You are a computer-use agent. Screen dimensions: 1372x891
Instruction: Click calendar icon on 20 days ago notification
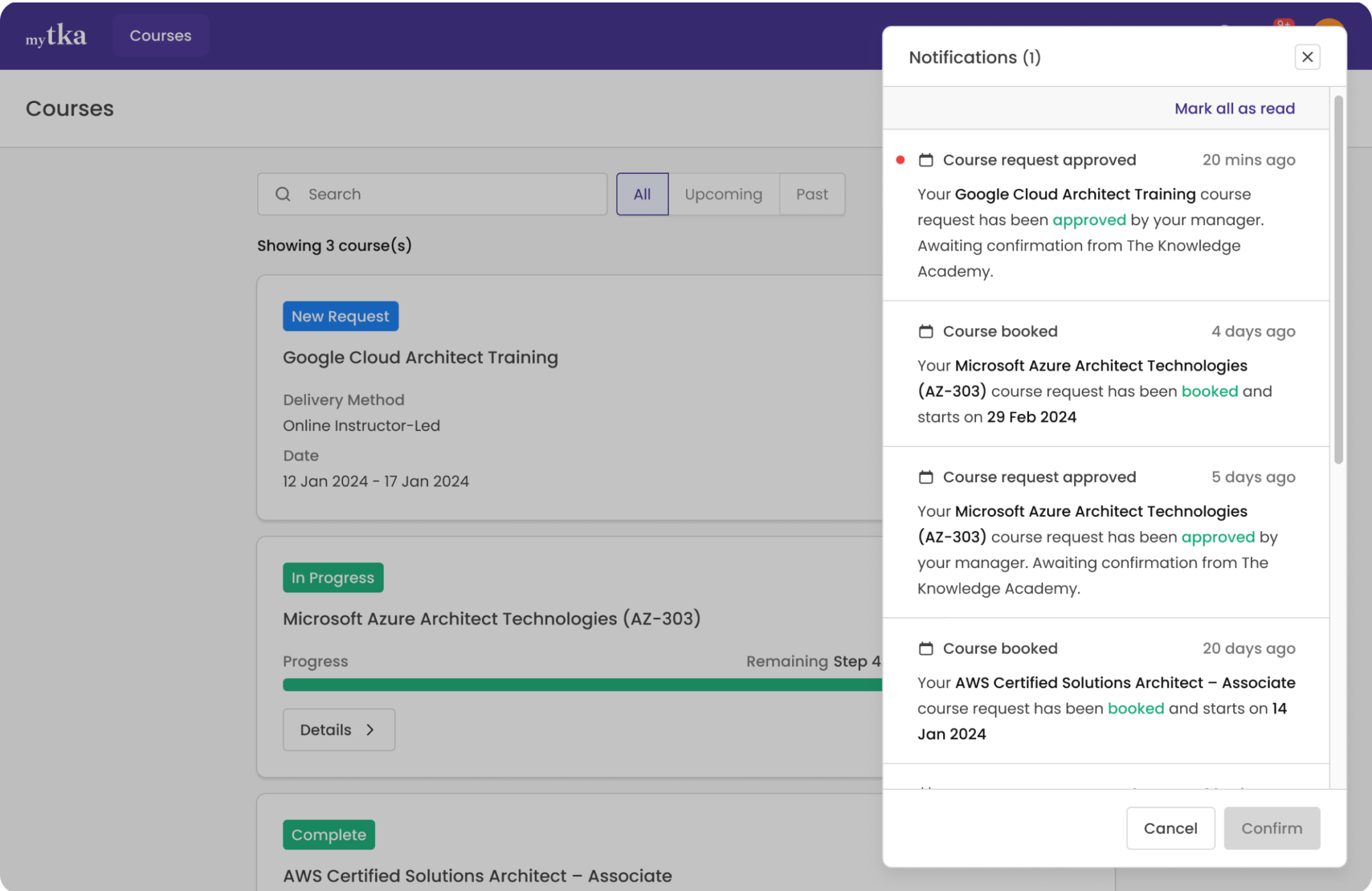(925, 649)
